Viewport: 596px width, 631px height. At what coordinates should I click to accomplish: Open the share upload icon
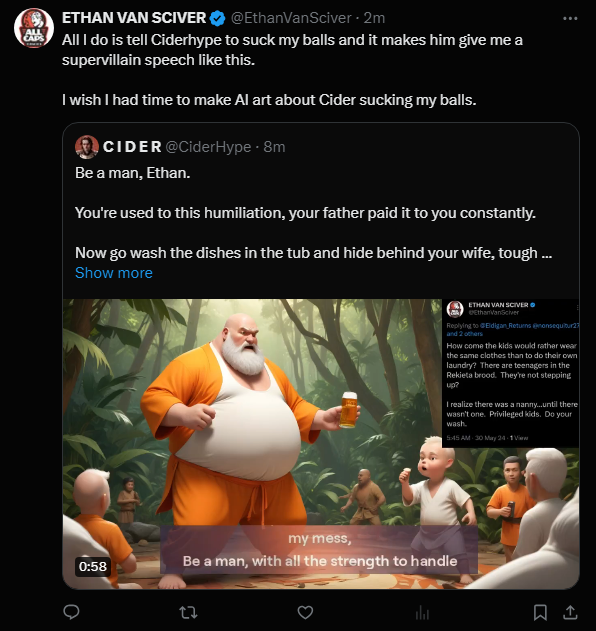click(x=570, y=612)
